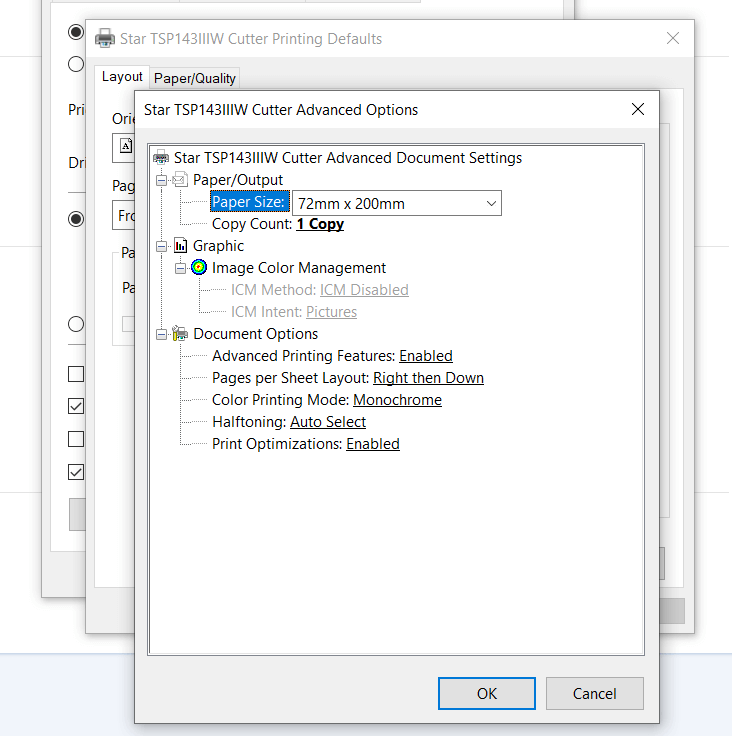Change Print Optimizations Enabled value
The height and width of the screenshot is (736, 732).
click(x=373, y=444)
